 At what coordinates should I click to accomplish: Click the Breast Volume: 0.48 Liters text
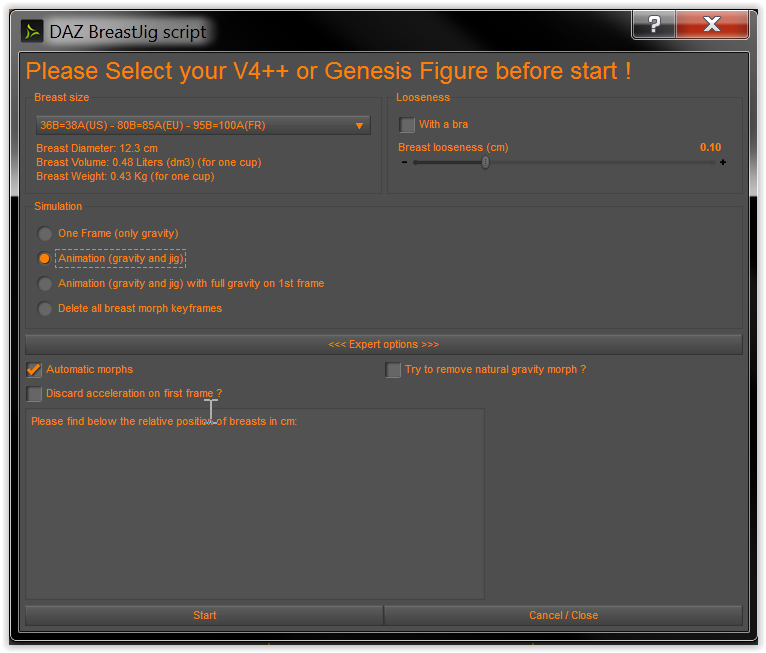coord(149,162)
